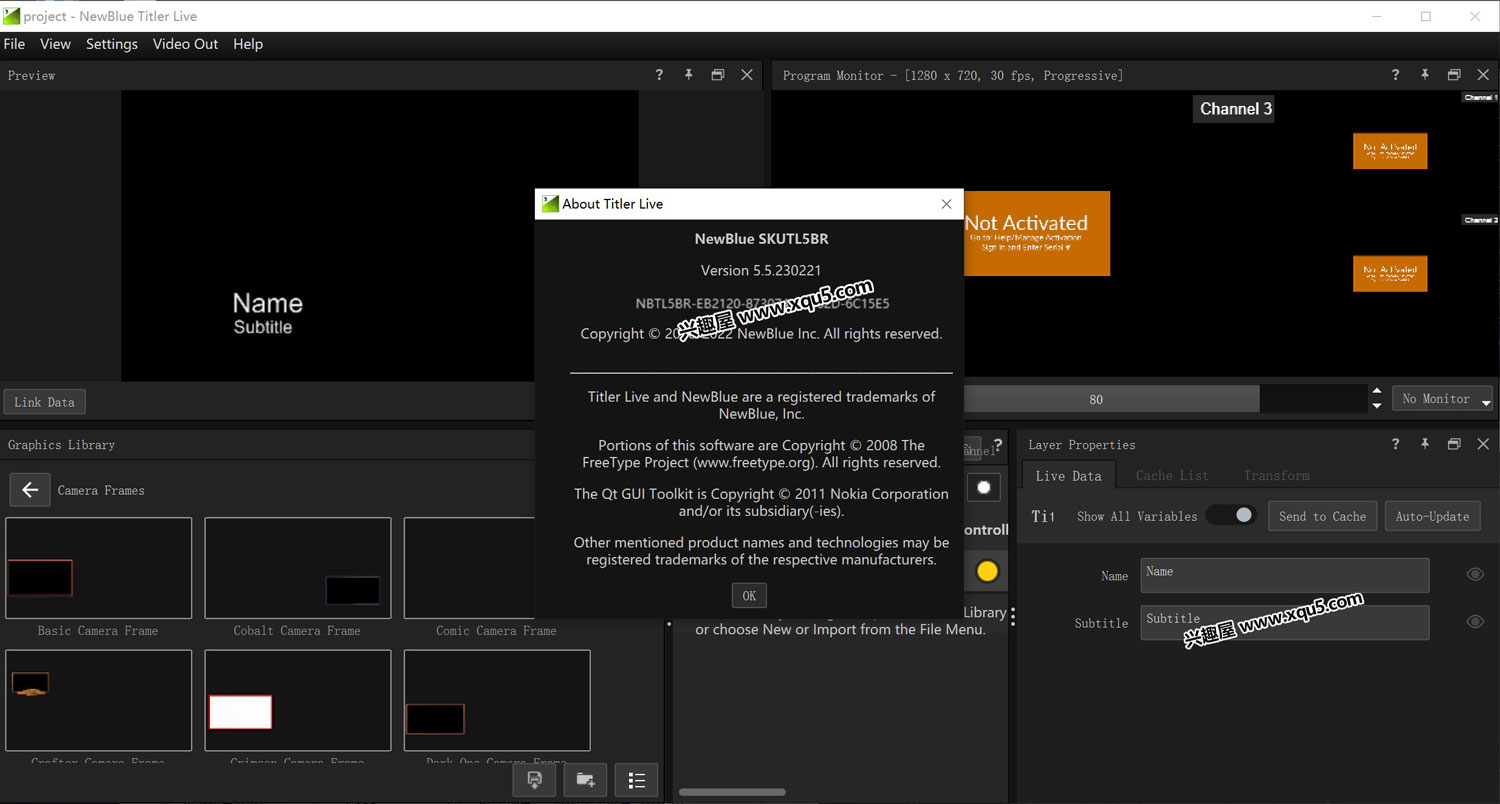This screenshot has width=1500, height=804.
Task: Select the Cobalt Camera Frame thumbnail
Action: point(297,568)
